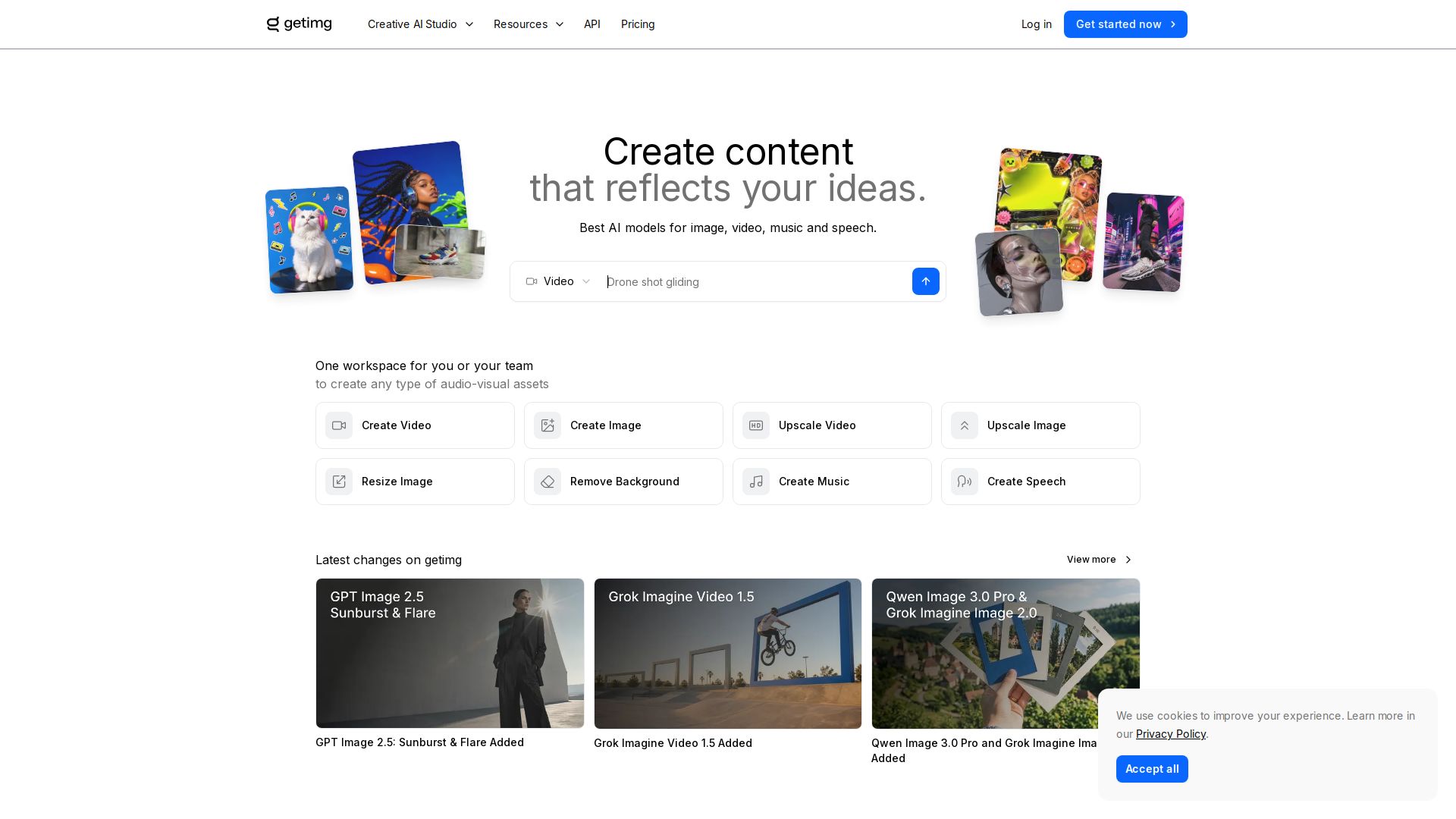Click the Create Speech icon

pos(965,482)
